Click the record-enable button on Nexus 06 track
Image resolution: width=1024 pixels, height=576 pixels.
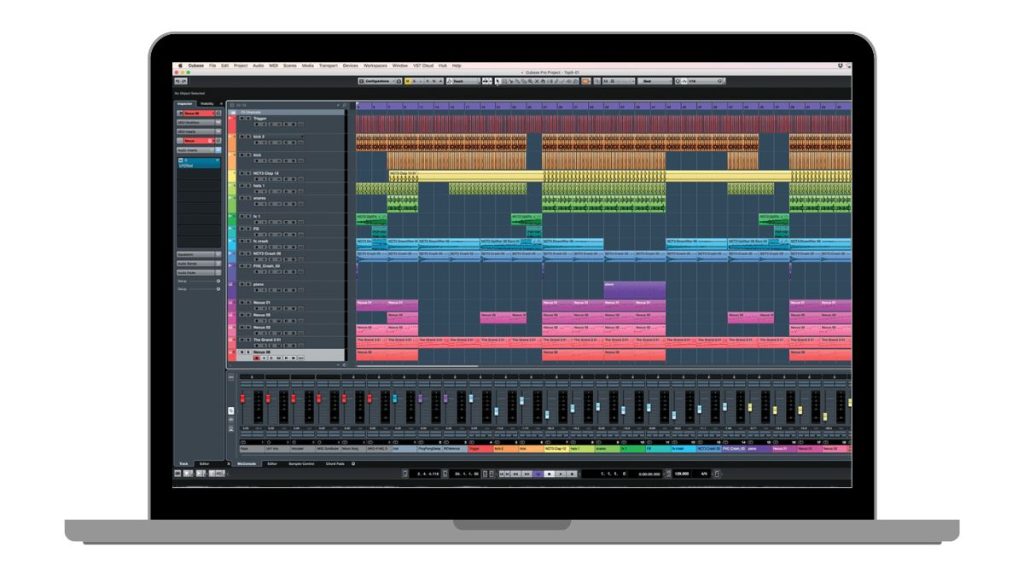pyautogui.click(x=257, y=358)
